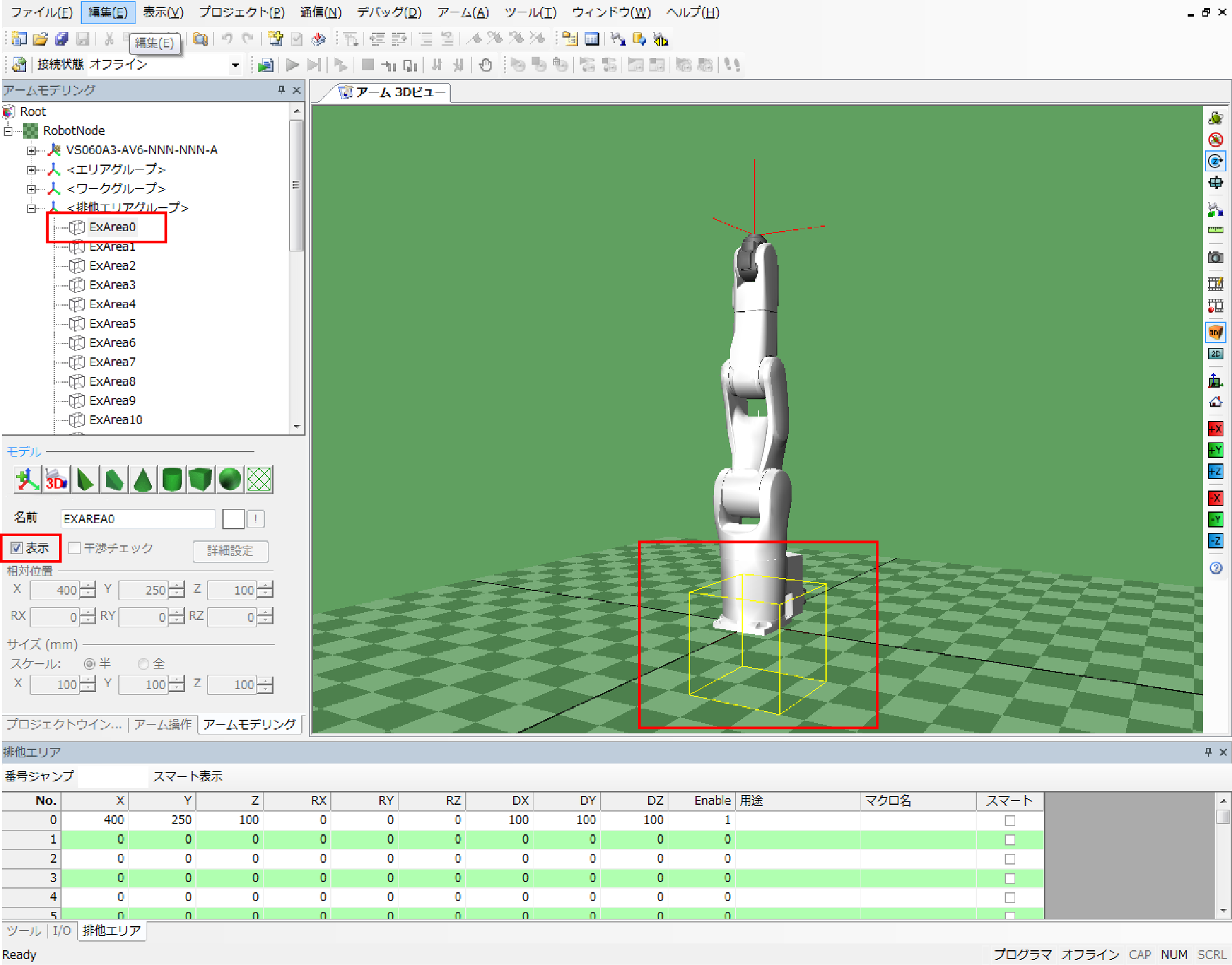Image resolution: width=1232 pixels, height=965 pixels.
Task: Click the +X view direction icon
Action: point(1215,429)
